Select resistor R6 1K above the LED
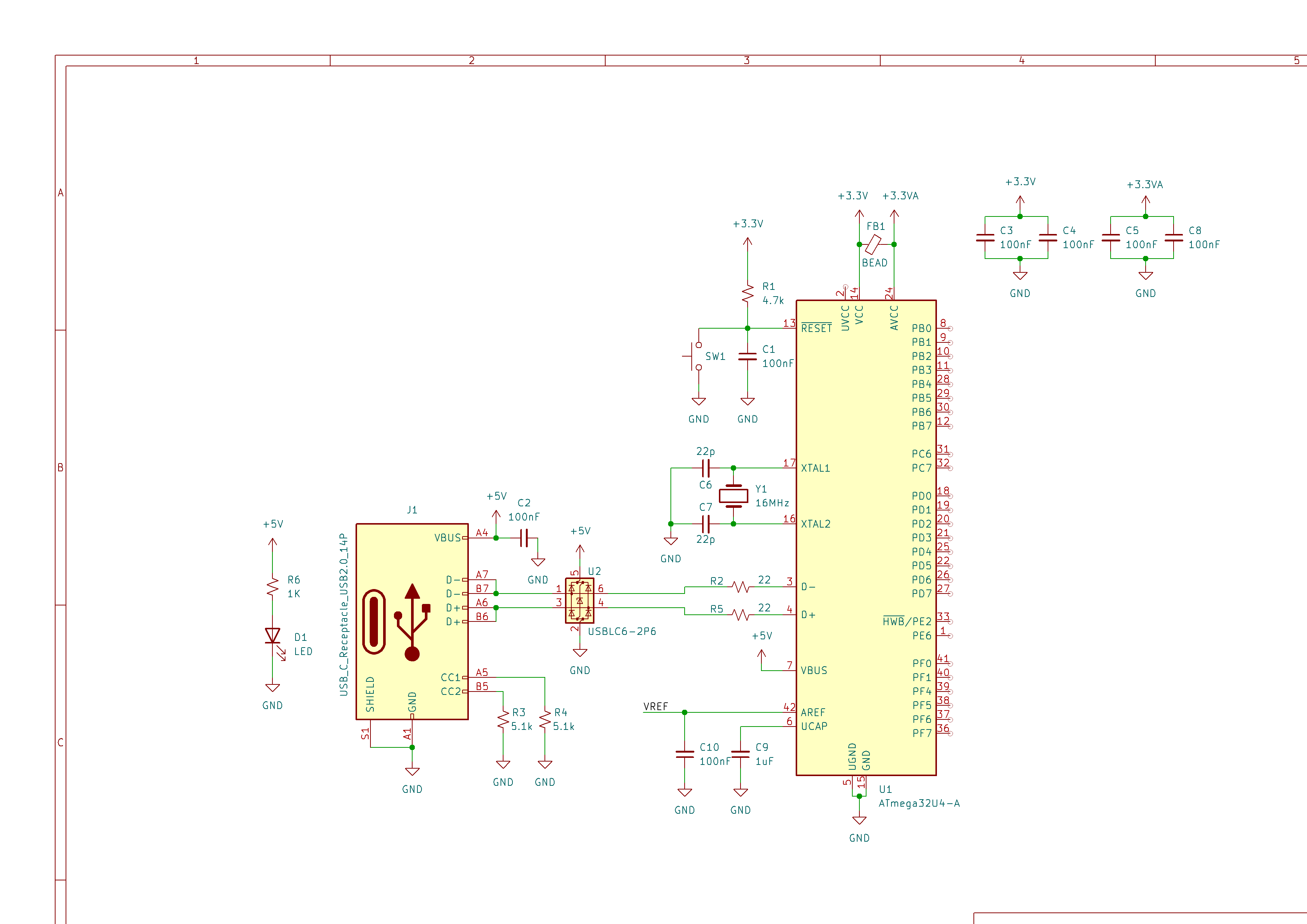Image resolution: width=1307 pixels, height=924 pixels. coord(273,586)
